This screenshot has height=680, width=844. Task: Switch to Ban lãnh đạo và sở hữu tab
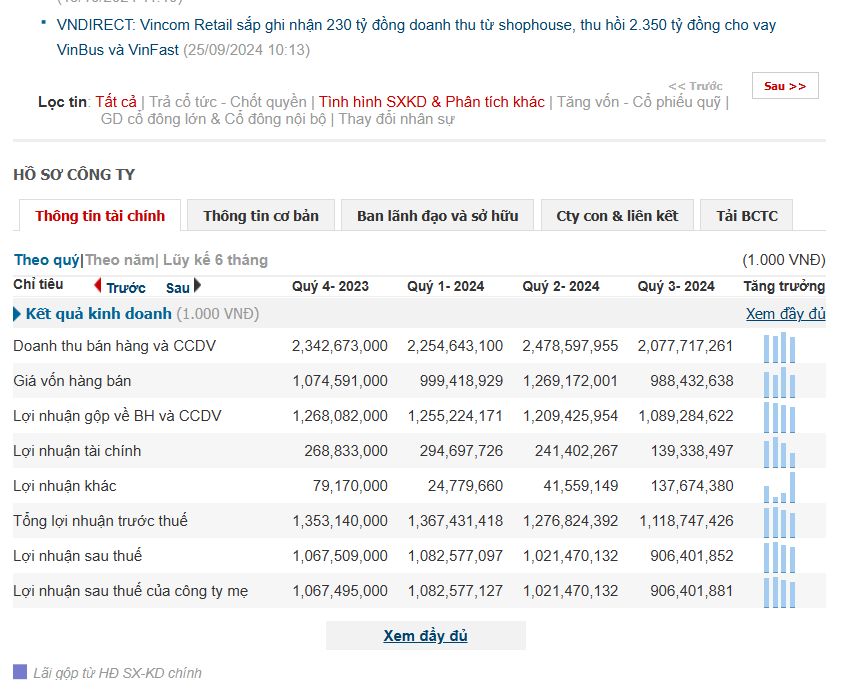tap(437, 216)
